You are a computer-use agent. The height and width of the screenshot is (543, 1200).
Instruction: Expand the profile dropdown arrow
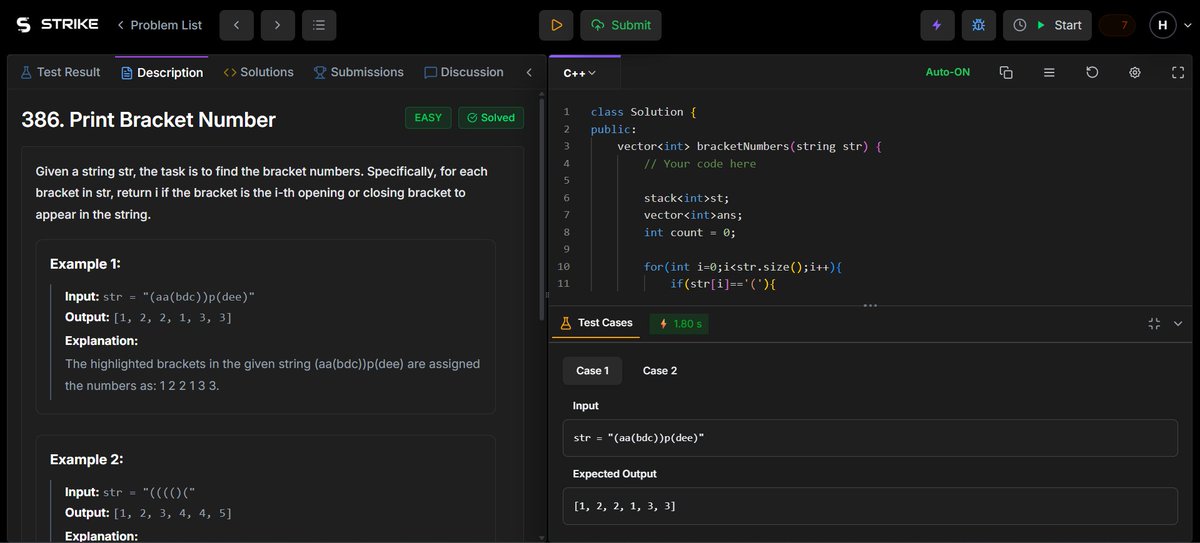[x=1187, y=25]
